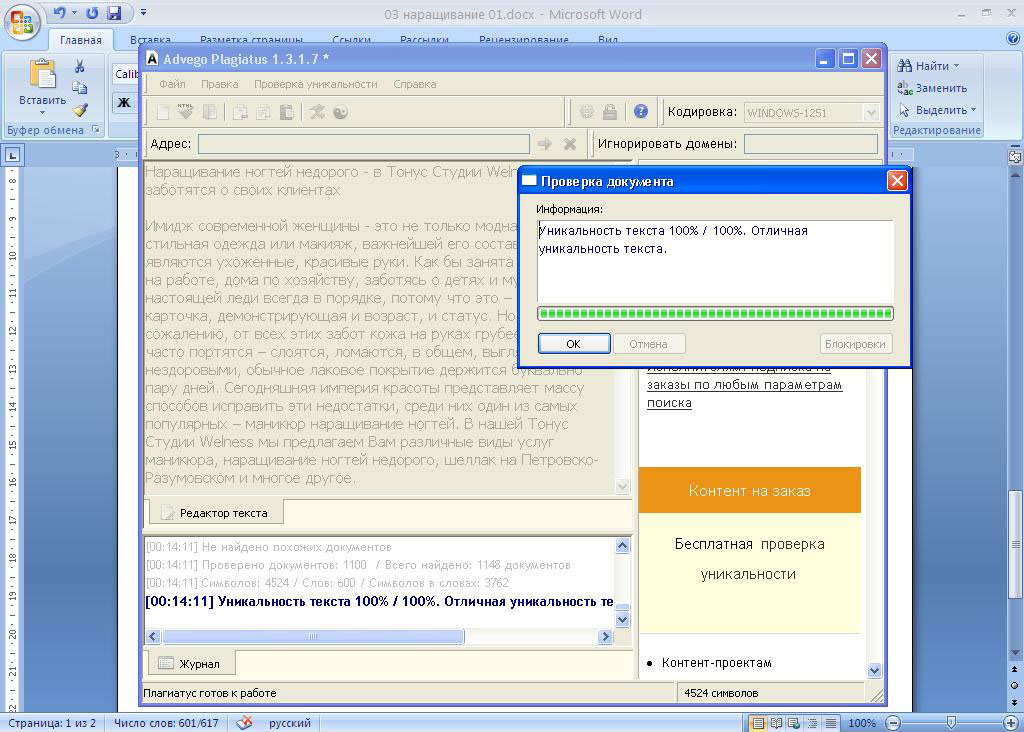
Task: Click the Plagiatus paste clipboard icon
Action: (x=286, y=112)
